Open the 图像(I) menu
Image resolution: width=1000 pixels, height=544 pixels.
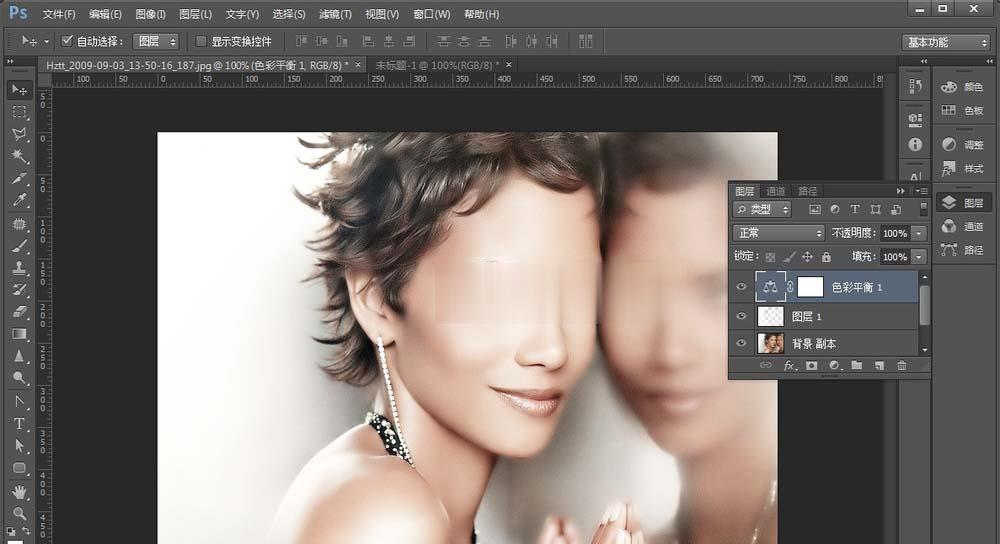click(151, 14)
